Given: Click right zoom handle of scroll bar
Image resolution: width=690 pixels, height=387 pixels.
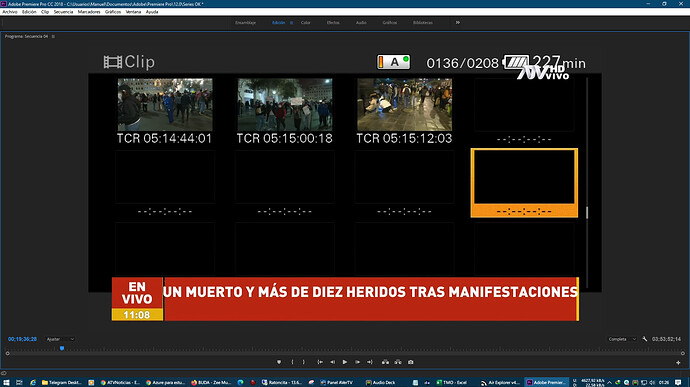Looking at the screenshot, I should click(x=683, y=353).
